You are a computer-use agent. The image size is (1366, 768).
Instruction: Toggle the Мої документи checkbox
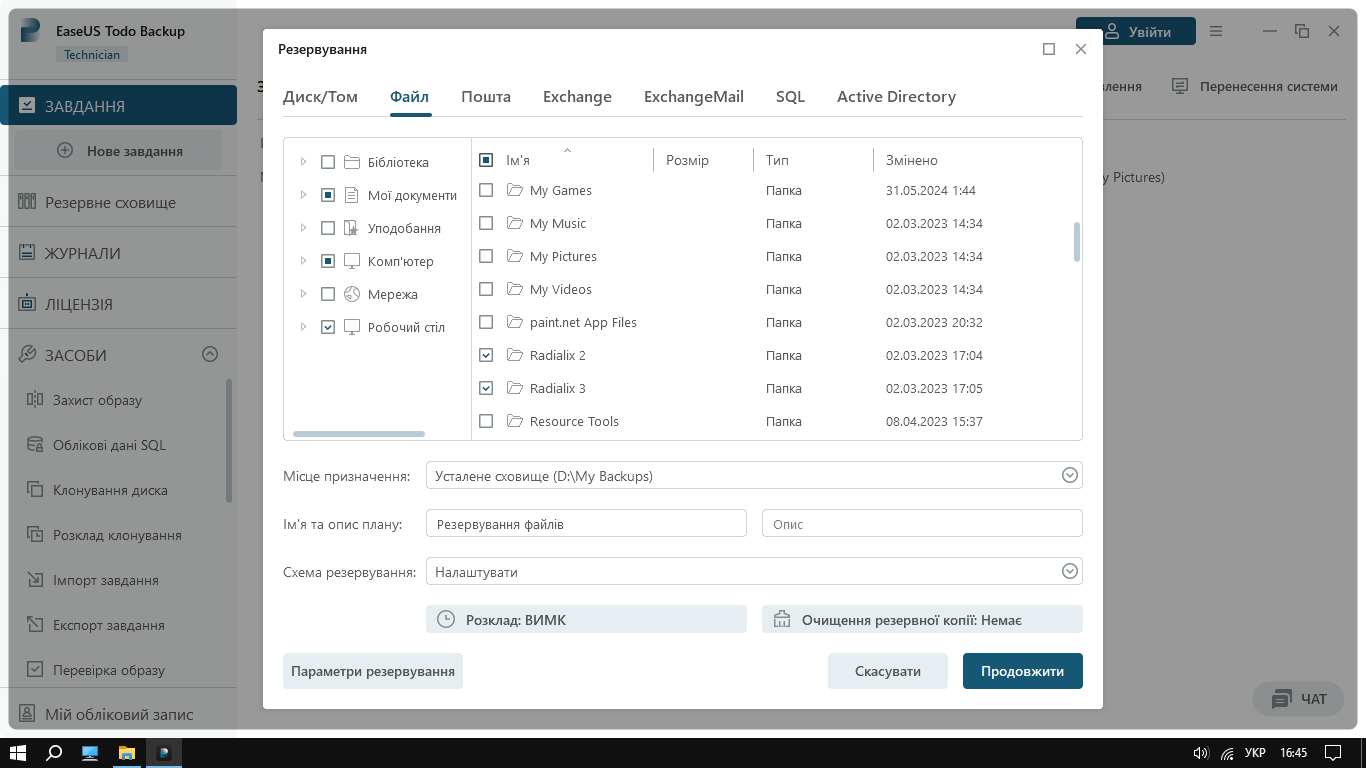328,195
